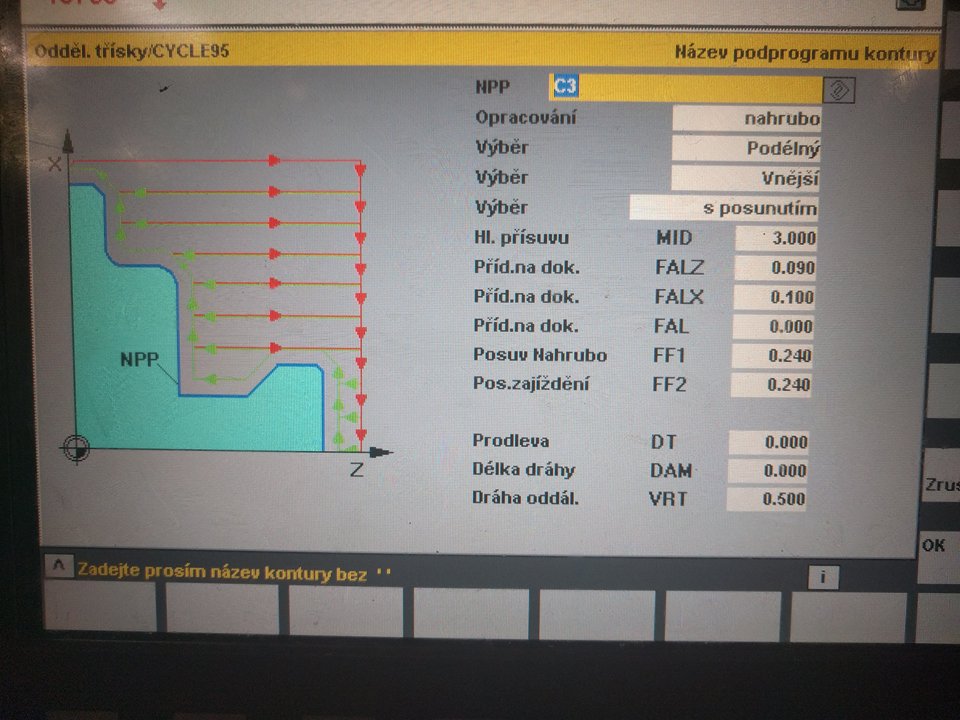Click the selection icon beside the NPP field

click(839, 89)
